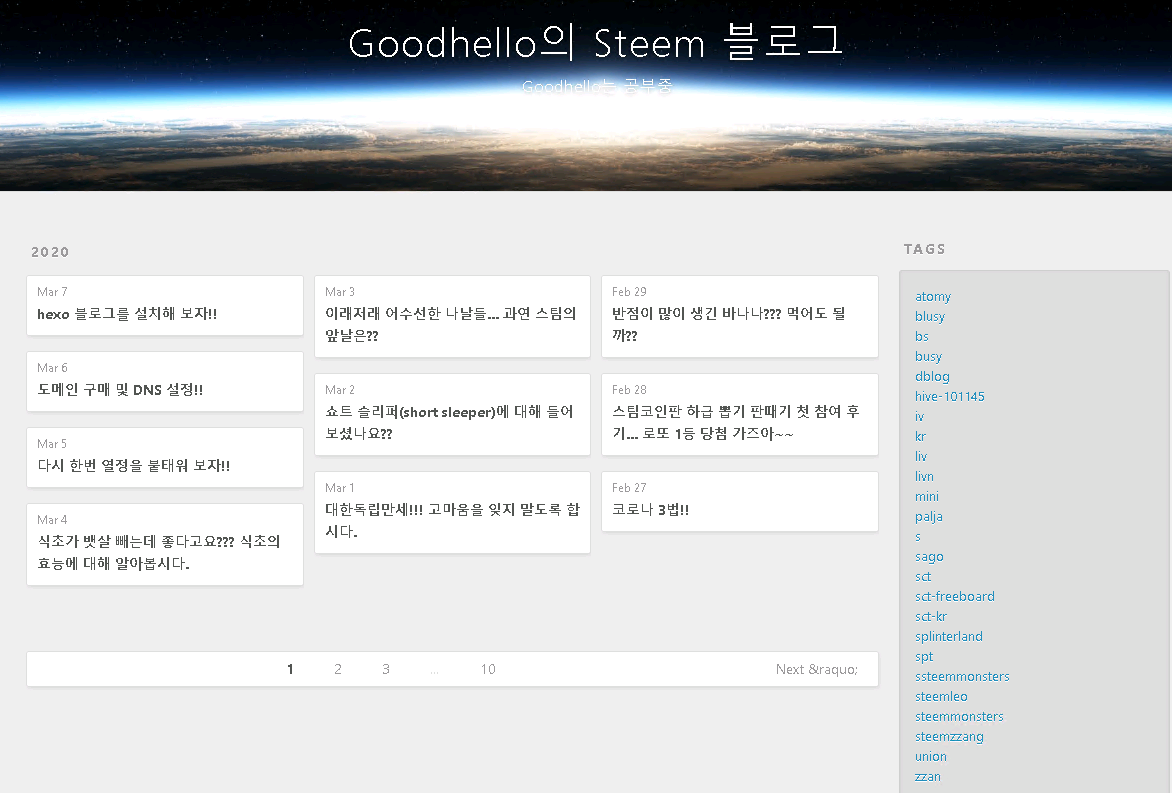Filter by the single-letter tag s

[918, 537]
